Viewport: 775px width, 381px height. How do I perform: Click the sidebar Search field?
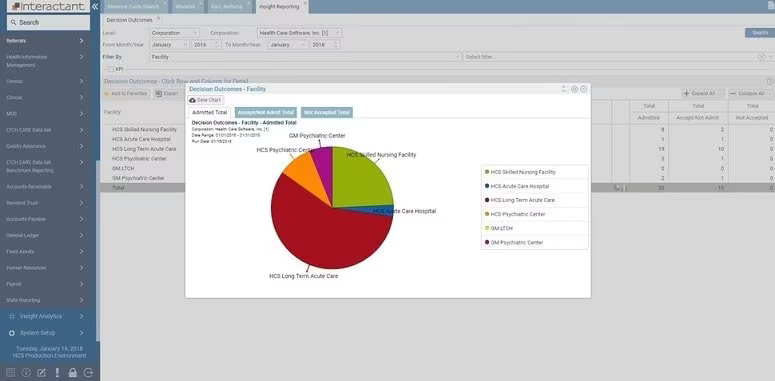48,23
